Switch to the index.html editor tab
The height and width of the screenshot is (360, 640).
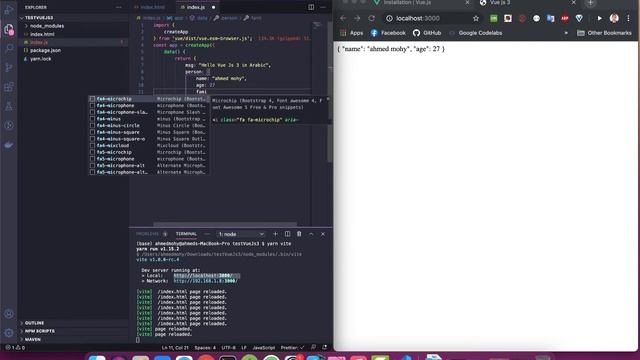click(152, 7)
